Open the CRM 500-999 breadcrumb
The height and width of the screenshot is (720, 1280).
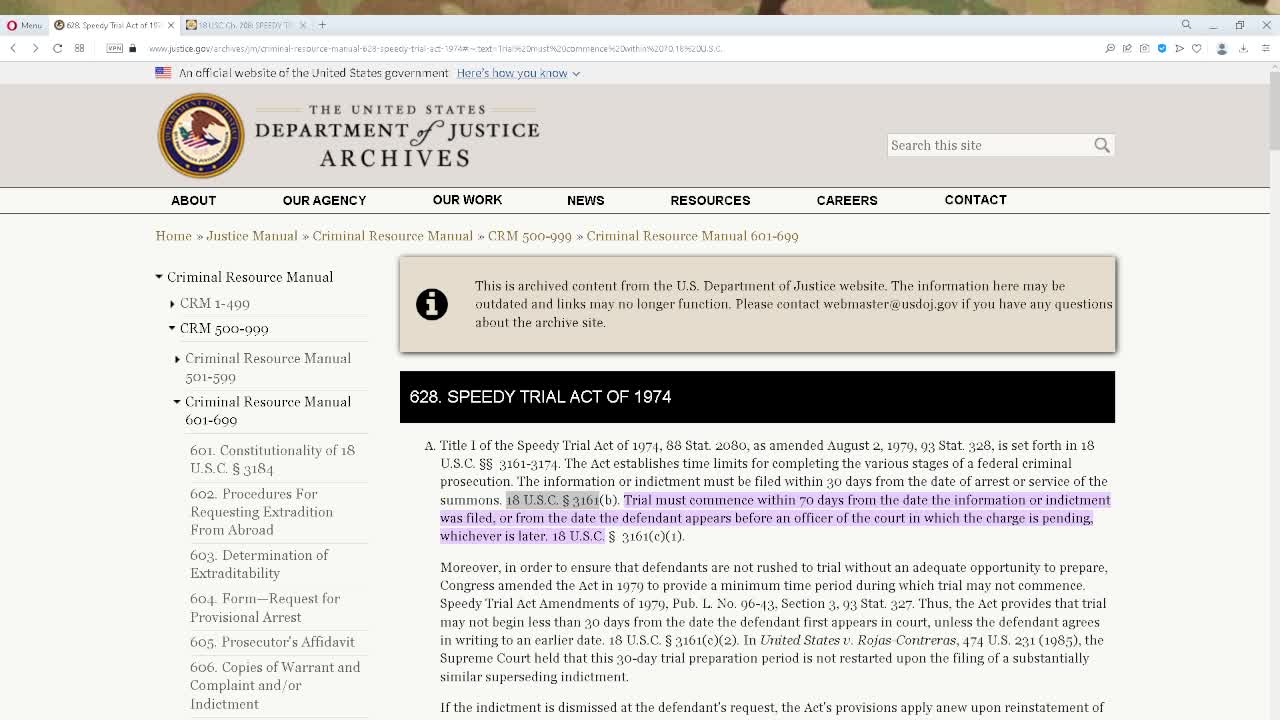click(529, 236)
